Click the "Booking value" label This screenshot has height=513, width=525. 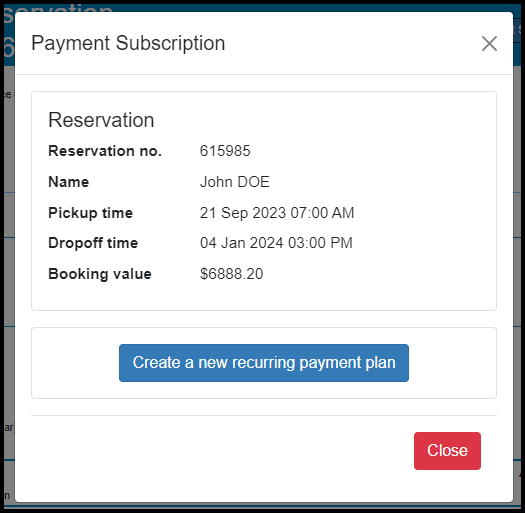[100, 274]
